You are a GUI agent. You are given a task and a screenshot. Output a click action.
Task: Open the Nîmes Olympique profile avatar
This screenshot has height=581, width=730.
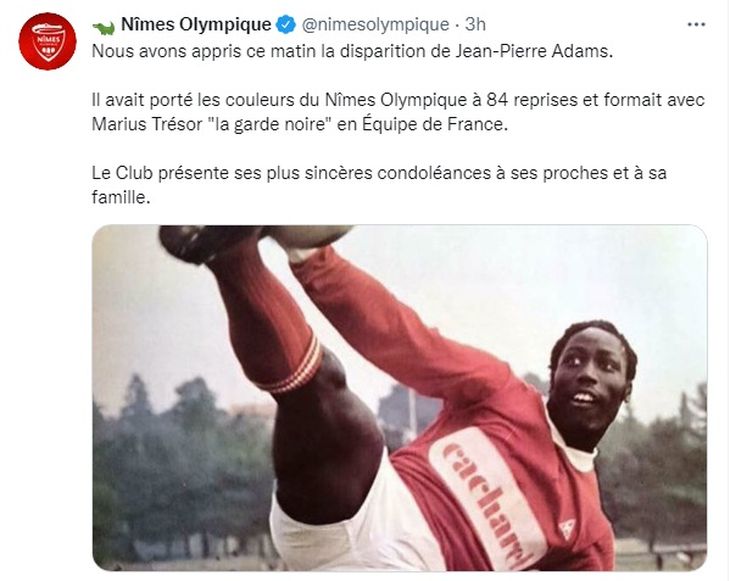tap(47, 41)
